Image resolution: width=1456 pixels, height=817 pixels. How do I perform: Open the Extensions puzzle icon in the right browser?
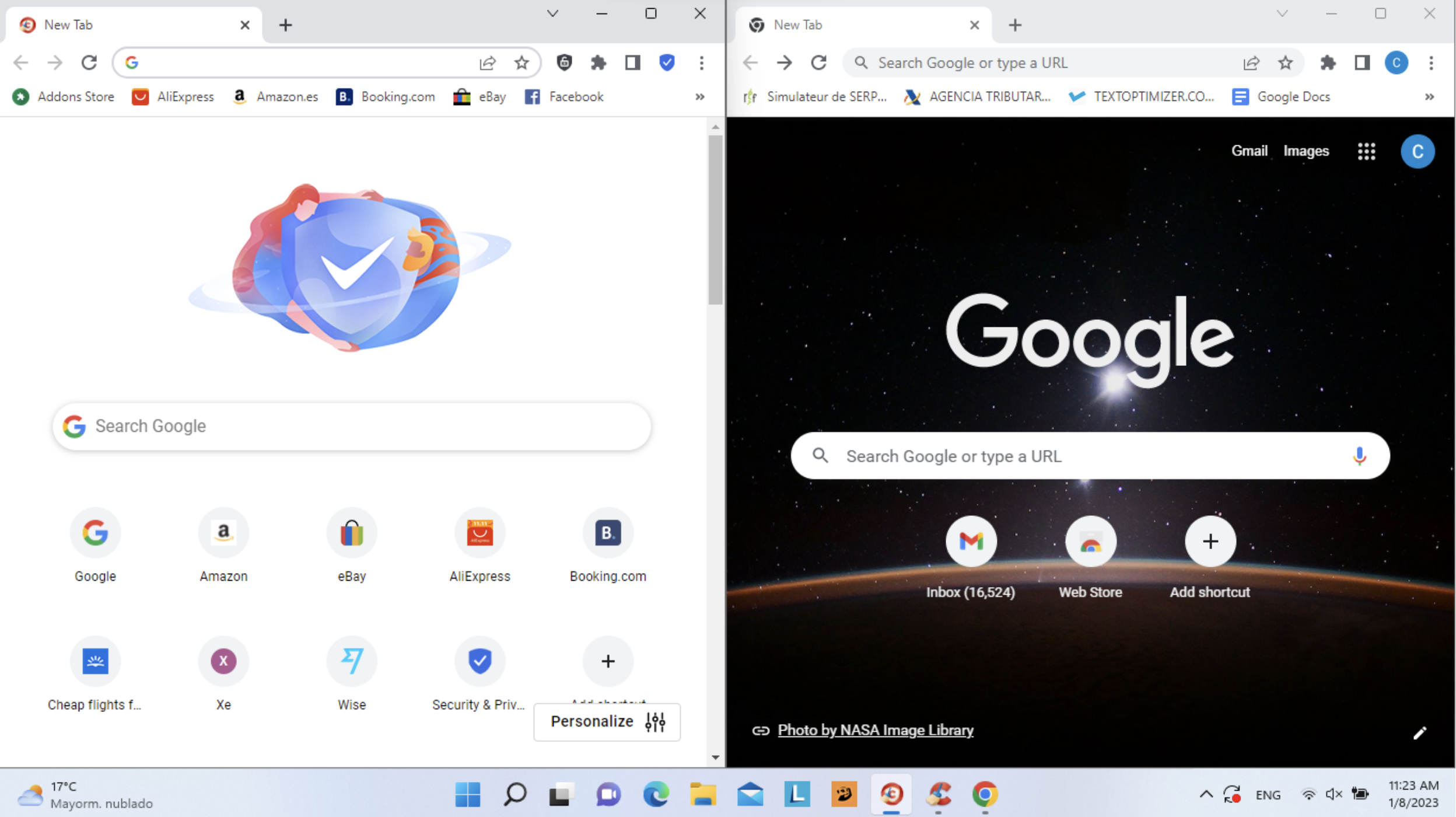click(x=1328, y=62)
